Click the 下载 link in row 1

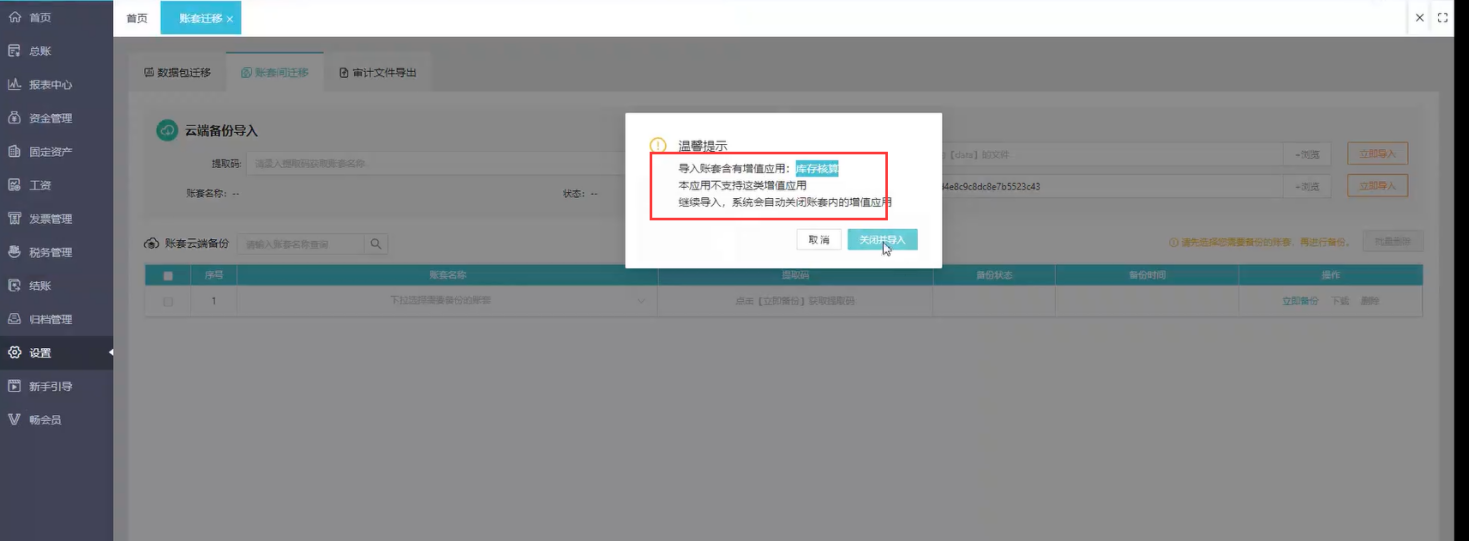pos(1340,301)
